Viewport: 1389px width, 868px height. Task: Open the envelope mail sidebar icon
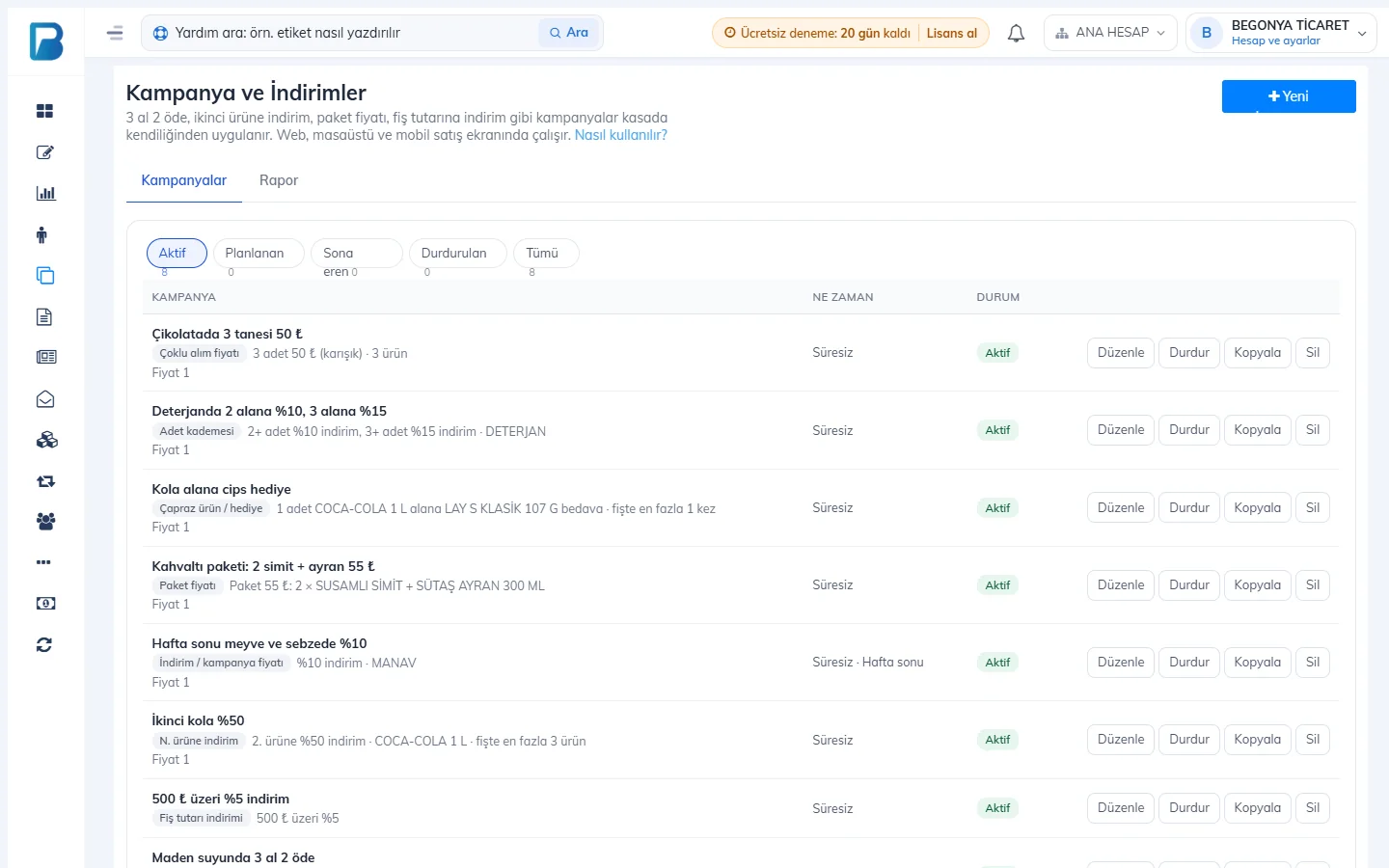point(45,398)
